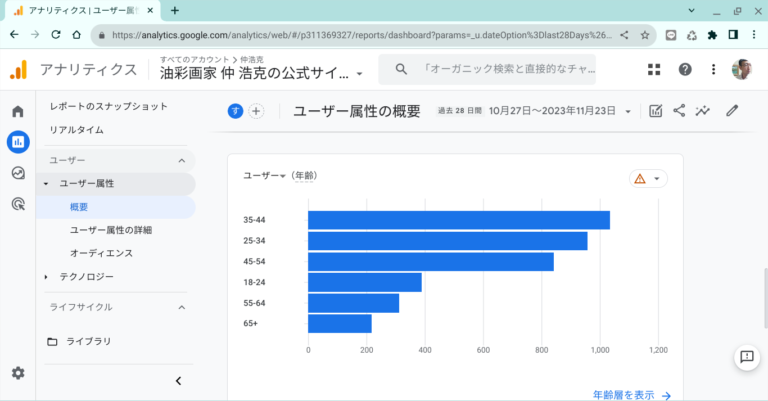Click the page vertical scrollbar
Screen dimensions: 768x401
tap(765, 298)
